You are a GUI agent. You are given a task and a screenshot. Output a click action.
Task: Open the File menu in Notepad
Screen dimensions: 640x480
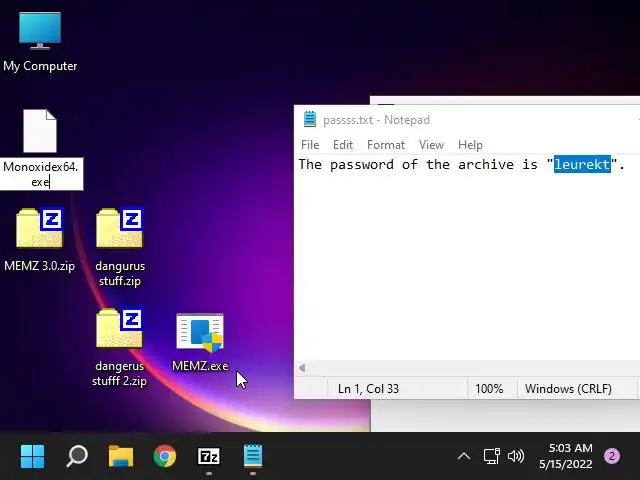pyautogui.click(x=310, y=145)
